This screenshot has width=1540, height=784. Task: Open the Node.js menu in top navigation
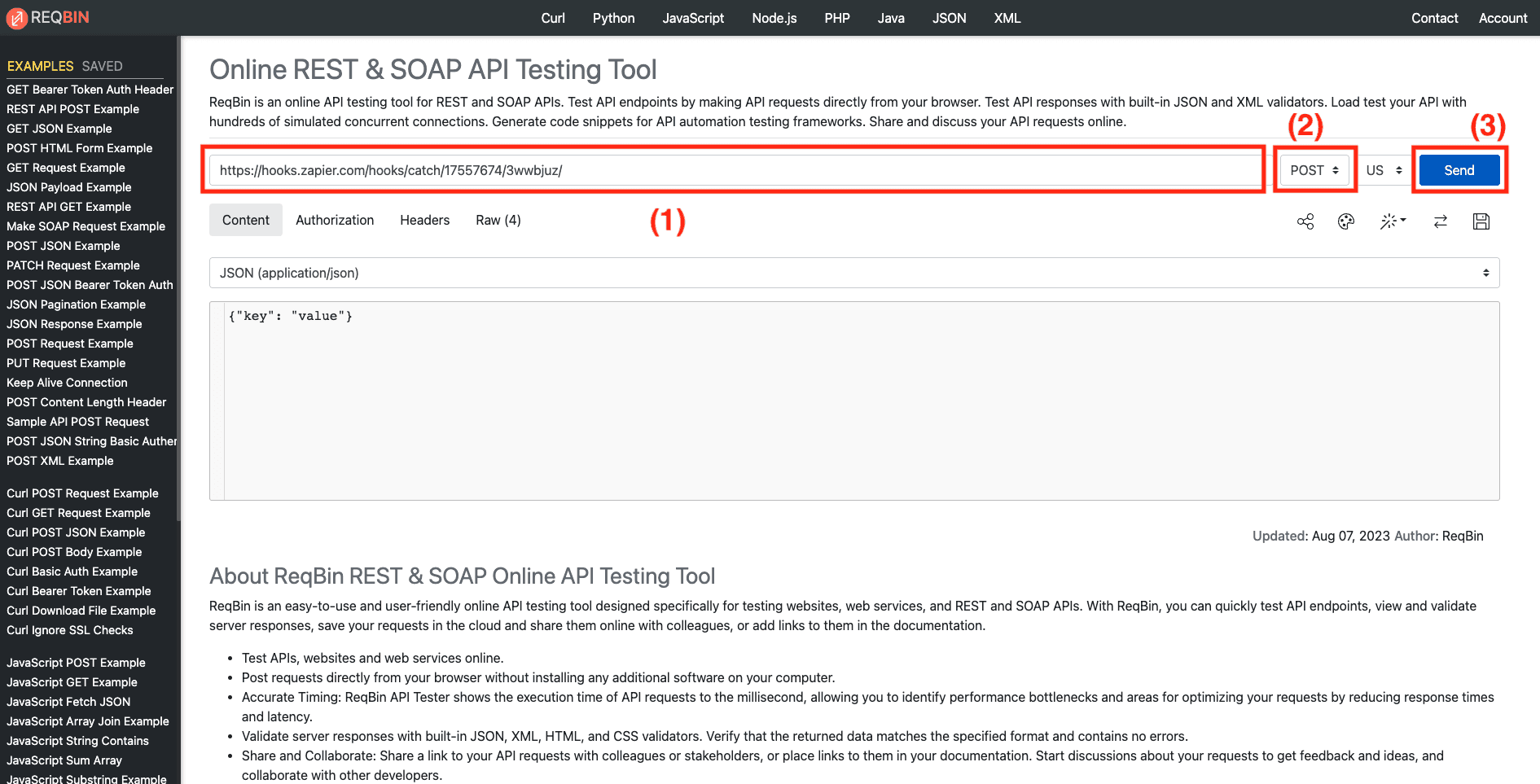pyautogui.click(x=774, y=18)
